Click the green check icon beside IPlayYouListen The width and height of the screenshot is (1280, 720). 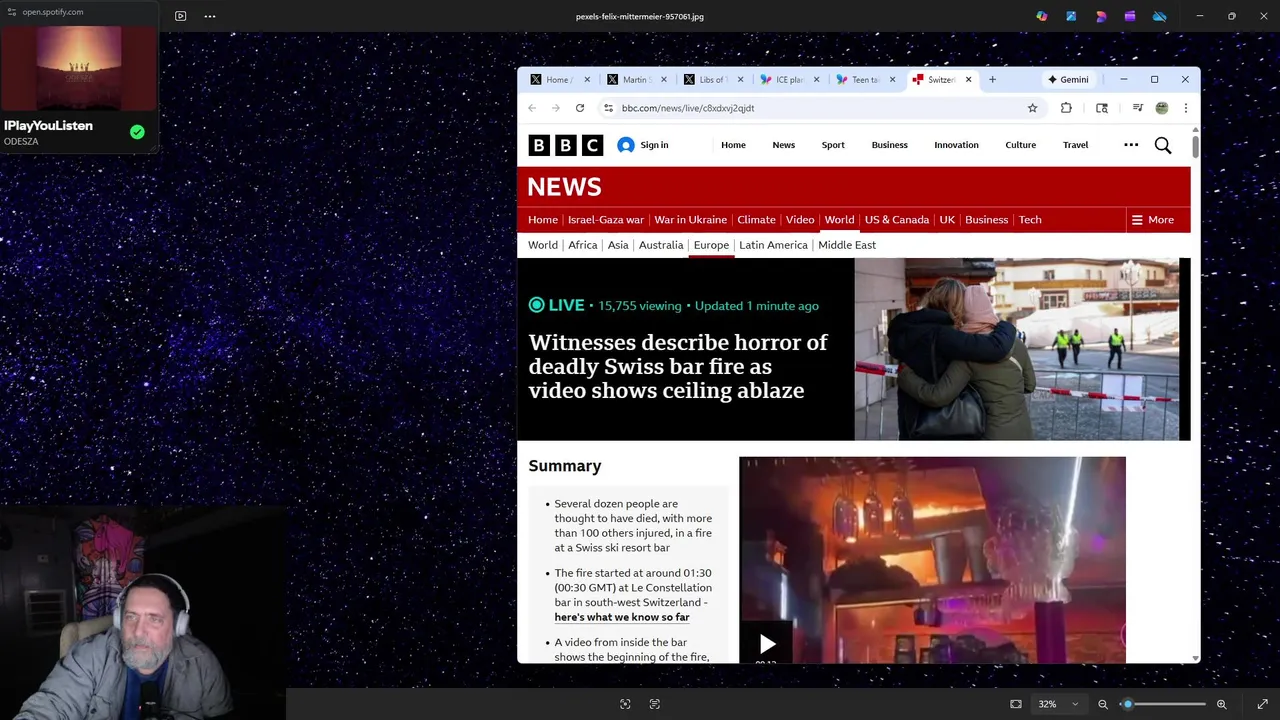click(x=137, y=132)
